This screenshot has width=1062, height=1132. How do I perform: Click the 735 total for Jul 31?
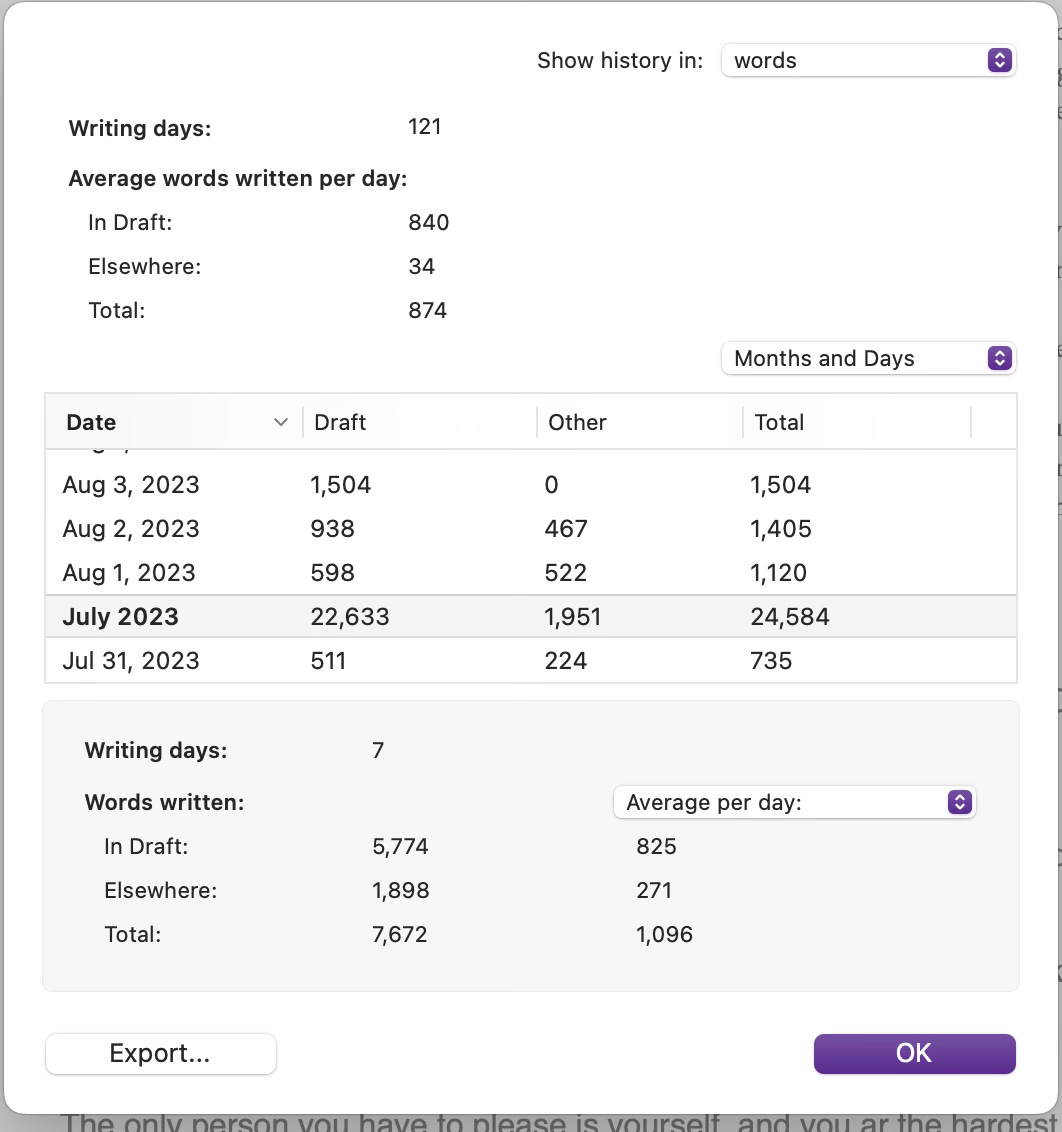(x=771, y=661)
